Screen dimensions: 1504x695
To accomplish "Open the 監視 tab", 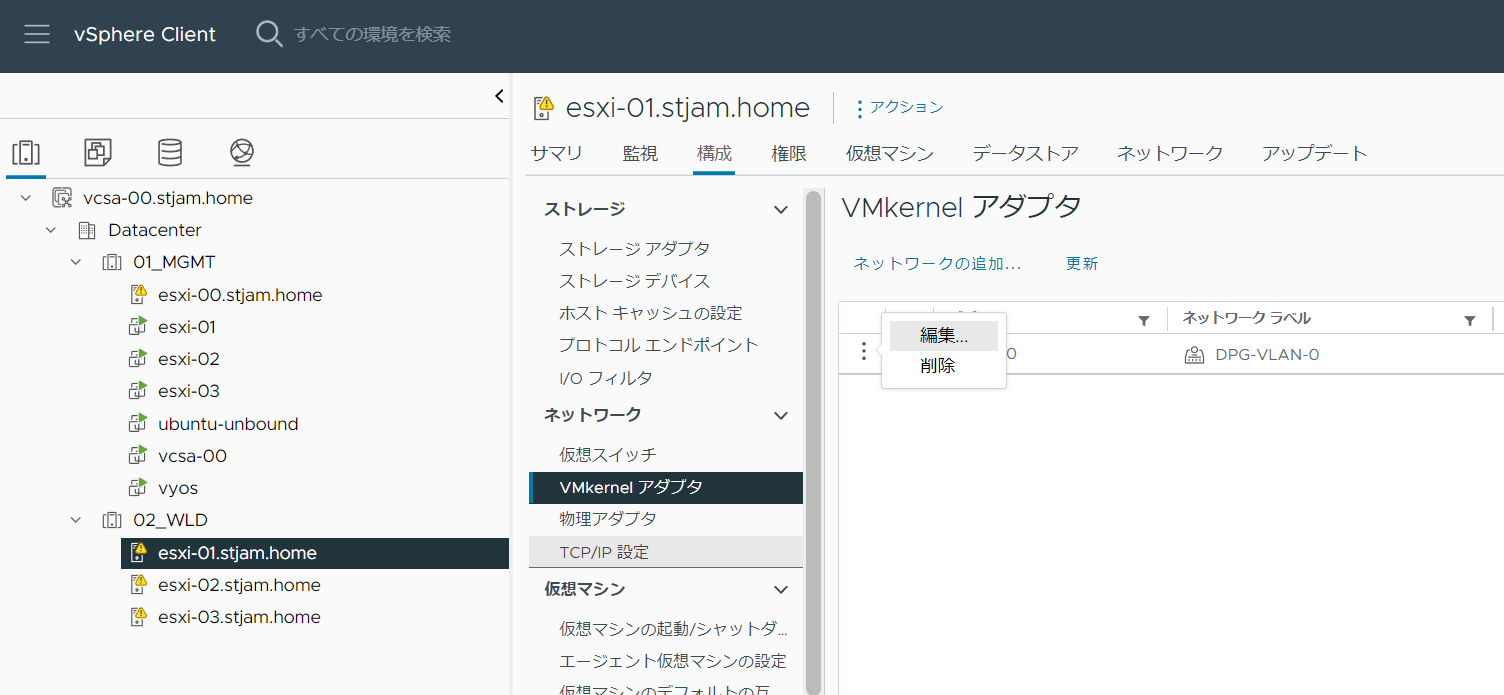I will click(640, 153).
